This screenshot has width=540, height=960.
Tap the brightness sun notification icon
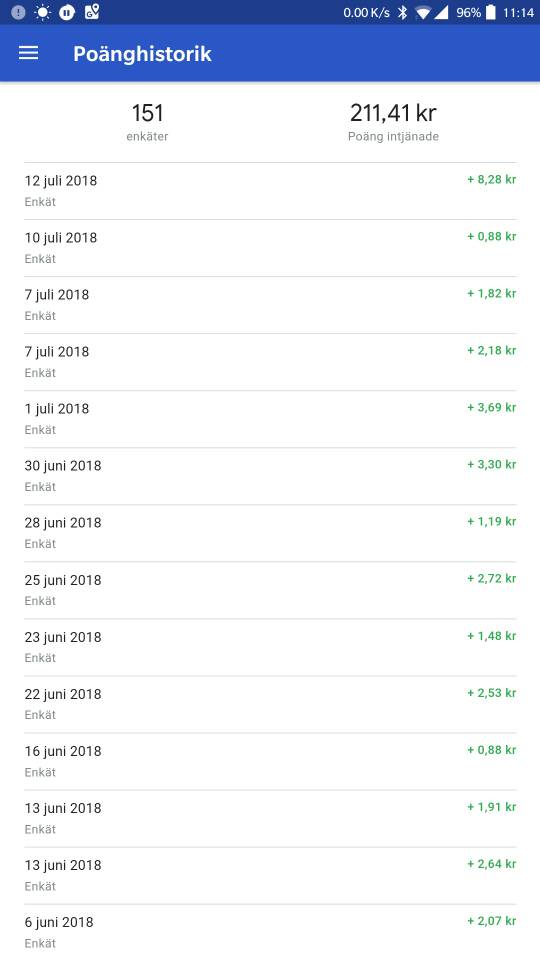tap(42, 12)
